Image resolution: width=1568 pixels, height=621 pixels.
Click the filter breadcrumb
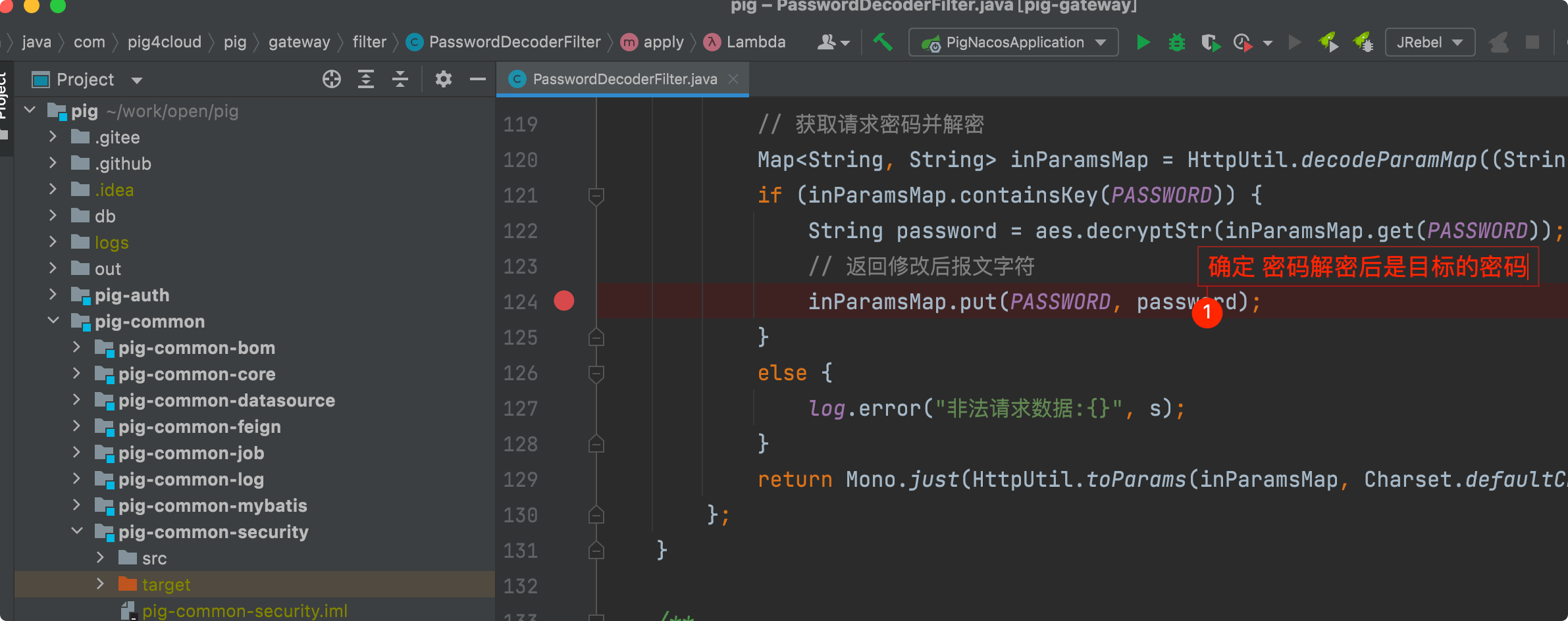pos(369,42)
